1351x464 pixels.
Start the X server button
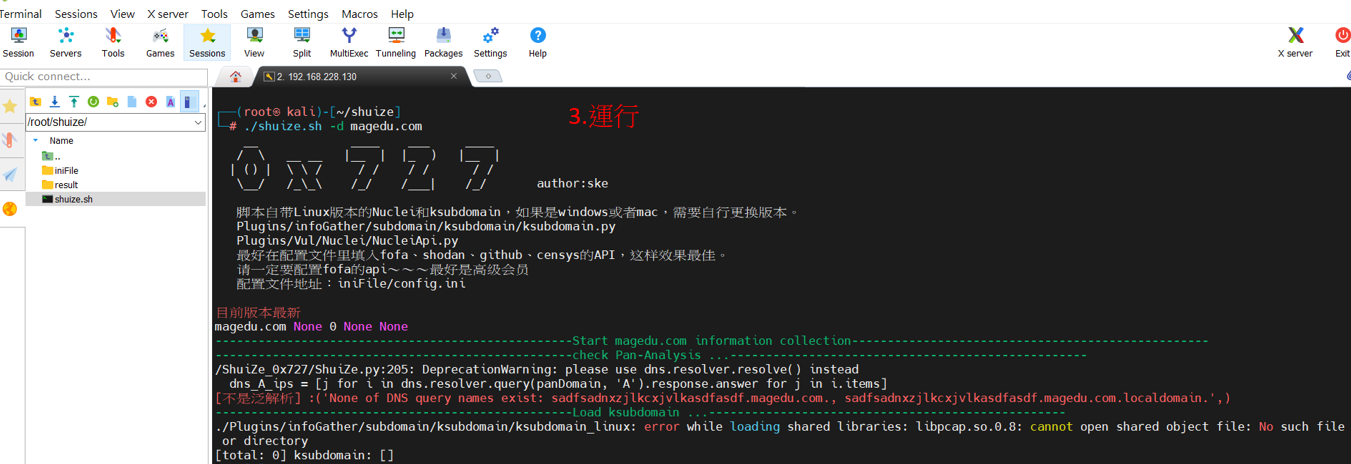click(1295, 42)
